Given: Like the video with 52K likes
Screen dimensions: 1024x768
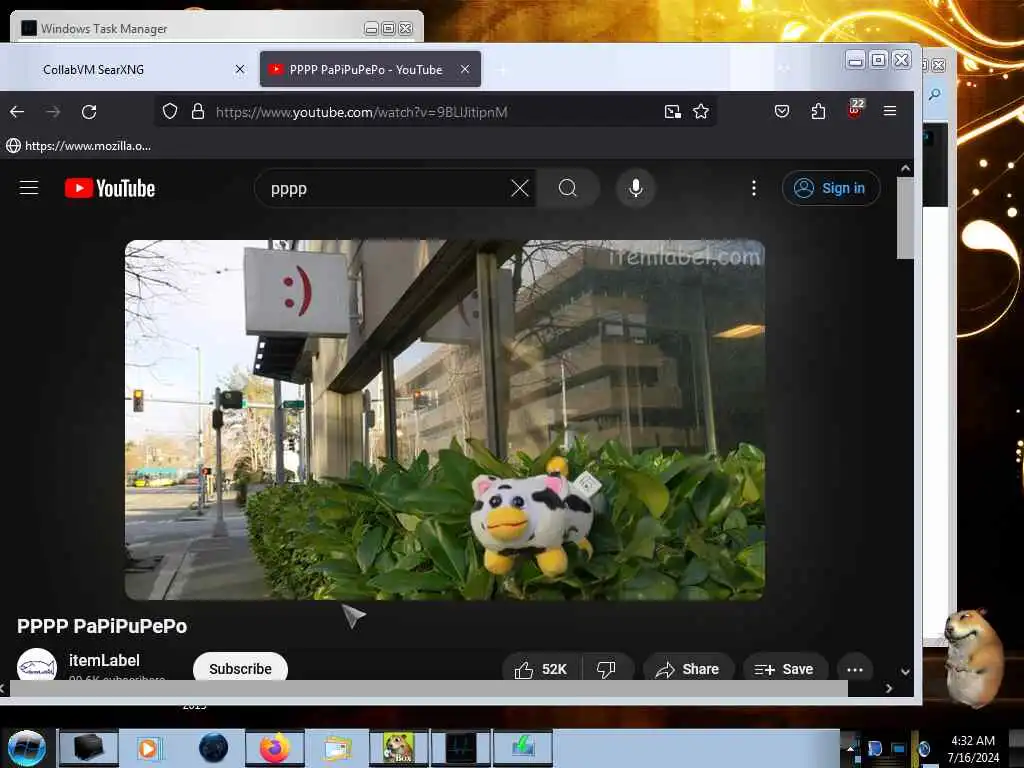Looking at the screenshot, I should pyautogui.click(x=541, y=669).
